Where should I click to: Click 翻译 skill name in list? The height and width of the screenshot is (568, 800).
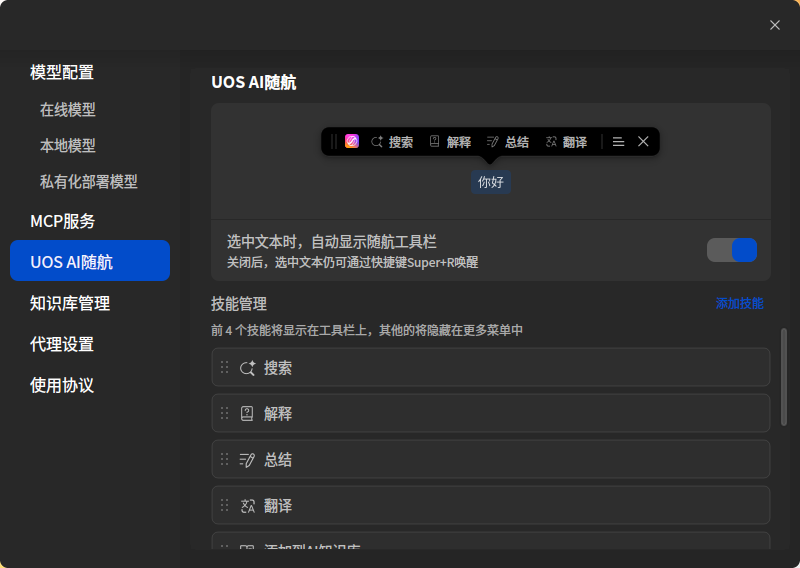pos(278,506)
